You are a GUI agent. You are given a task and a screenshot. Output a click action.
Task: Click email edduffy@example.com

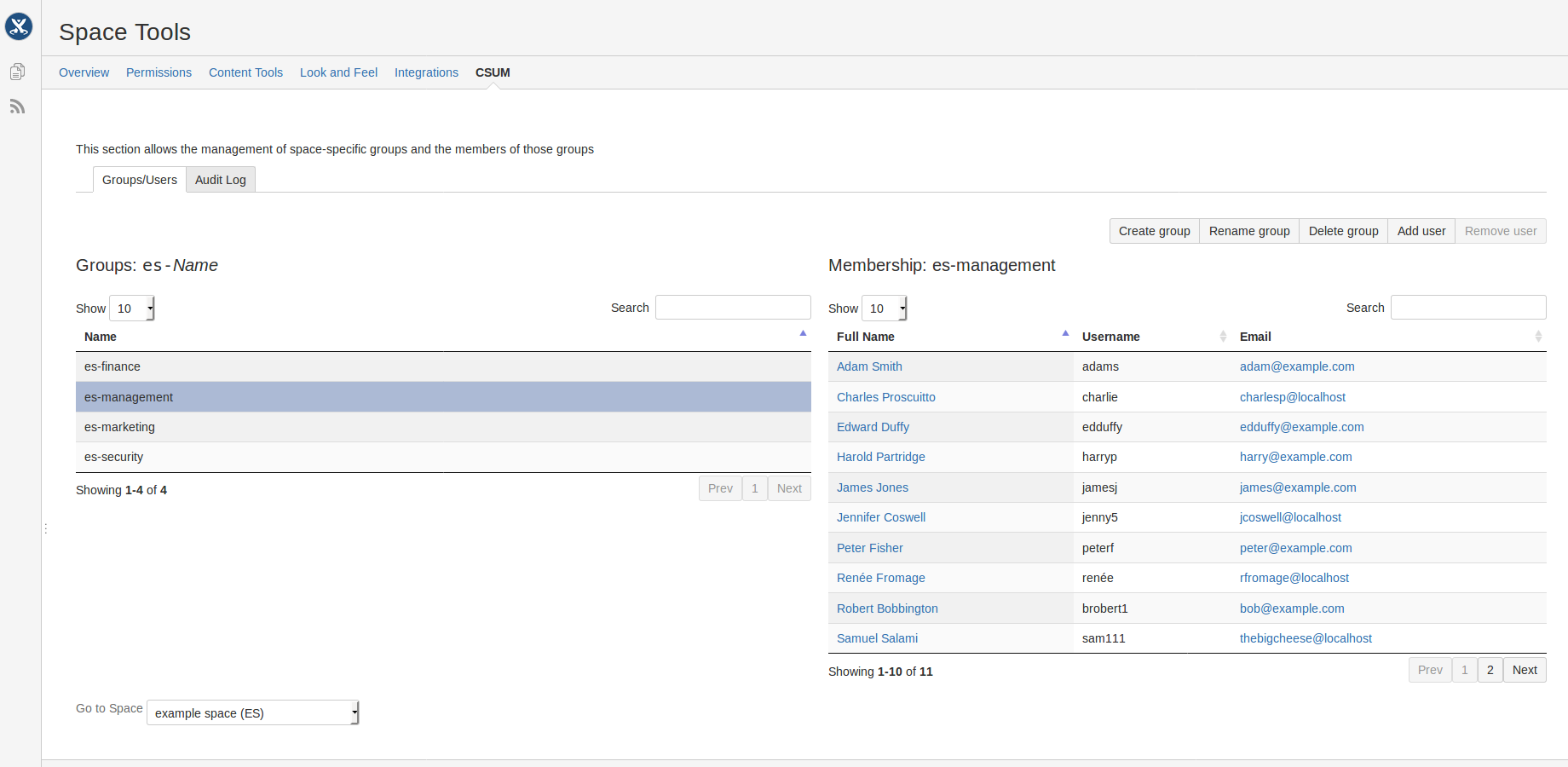pos(1301,427)
